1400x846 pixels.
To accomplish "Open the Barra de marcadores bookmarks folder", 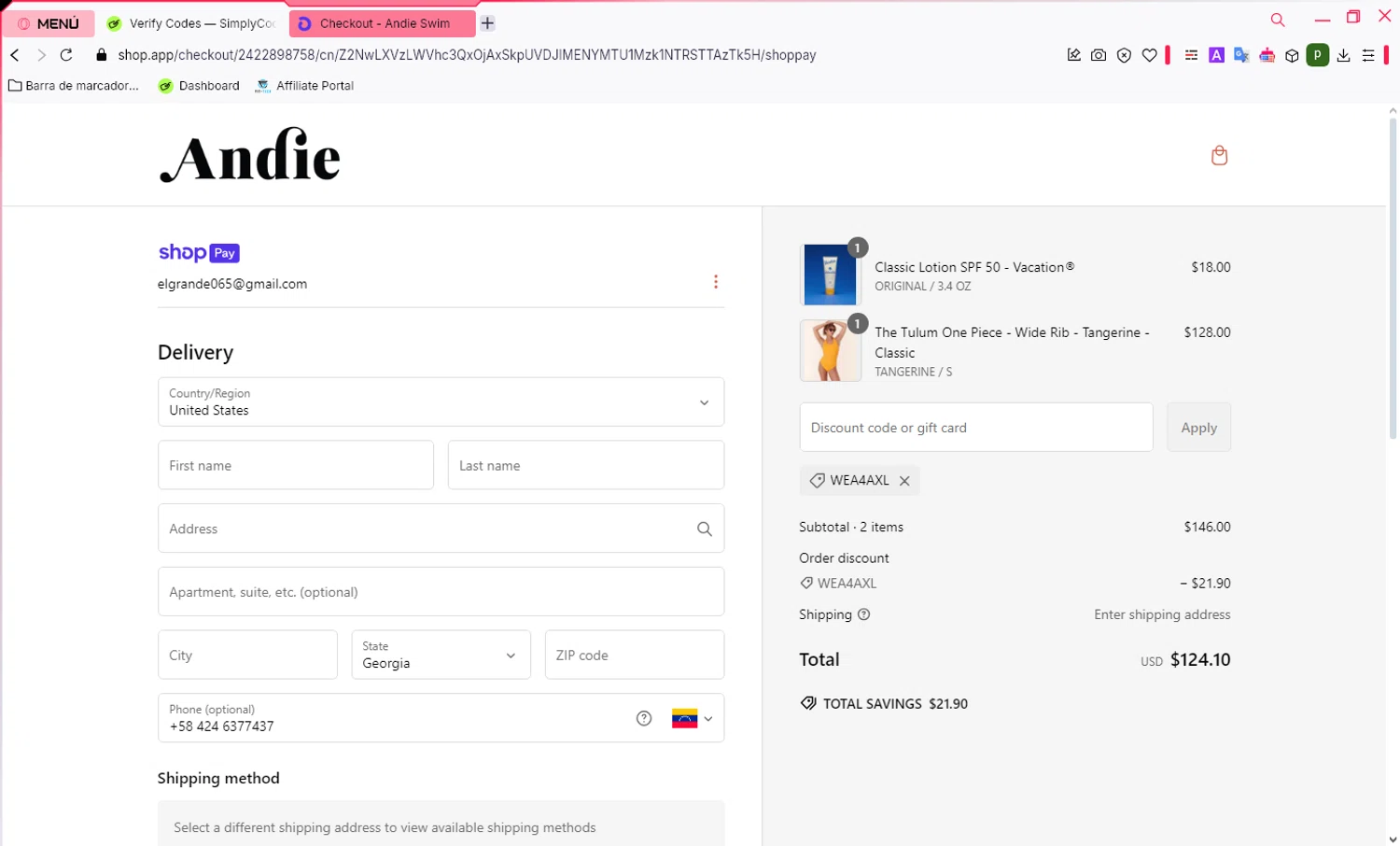I will [x=74, y=86].
